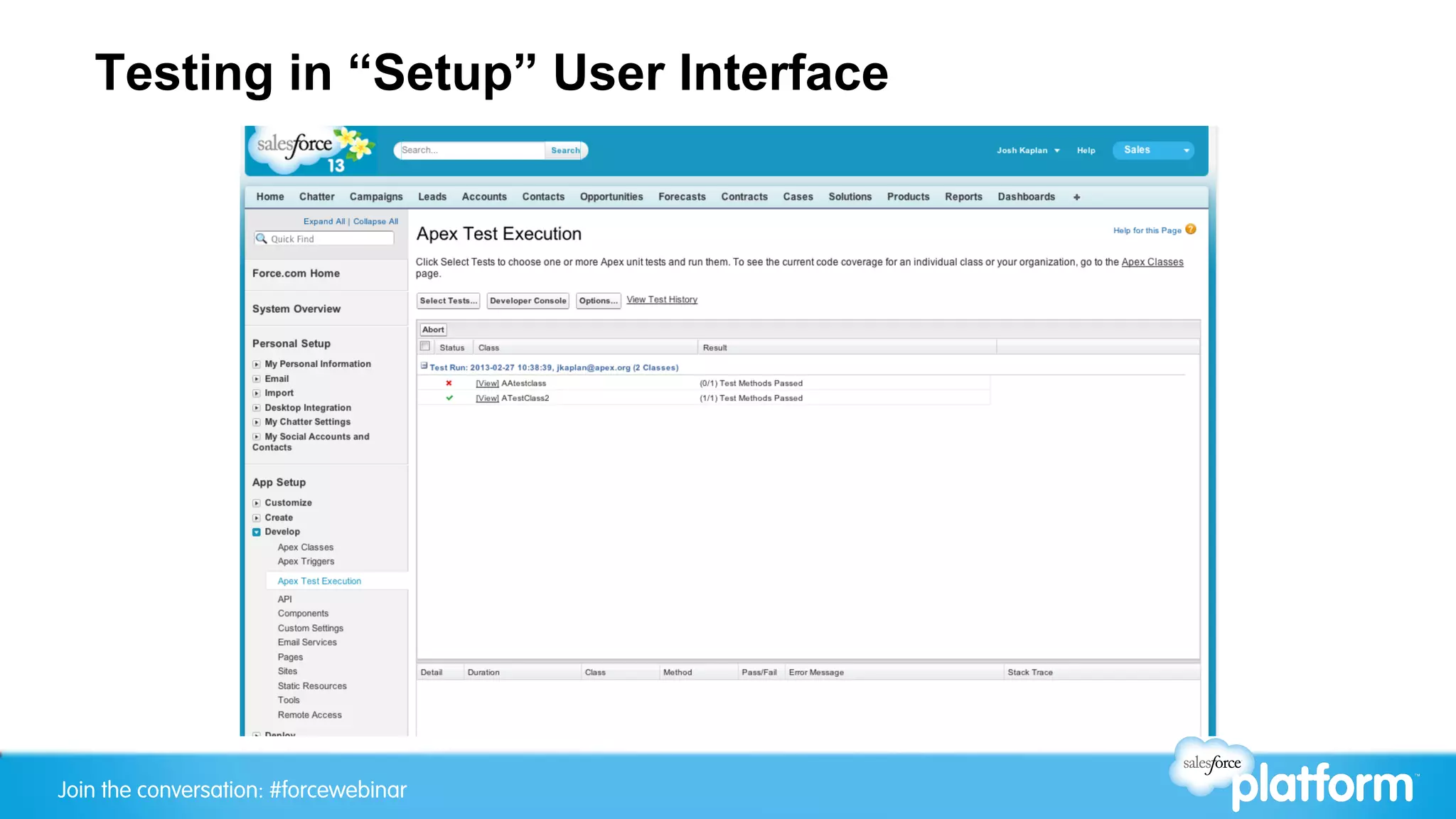Collapse the Test Run 2013-02-27 group
This screenshot has width=1456, height=819.
click(x=424, y=366)
